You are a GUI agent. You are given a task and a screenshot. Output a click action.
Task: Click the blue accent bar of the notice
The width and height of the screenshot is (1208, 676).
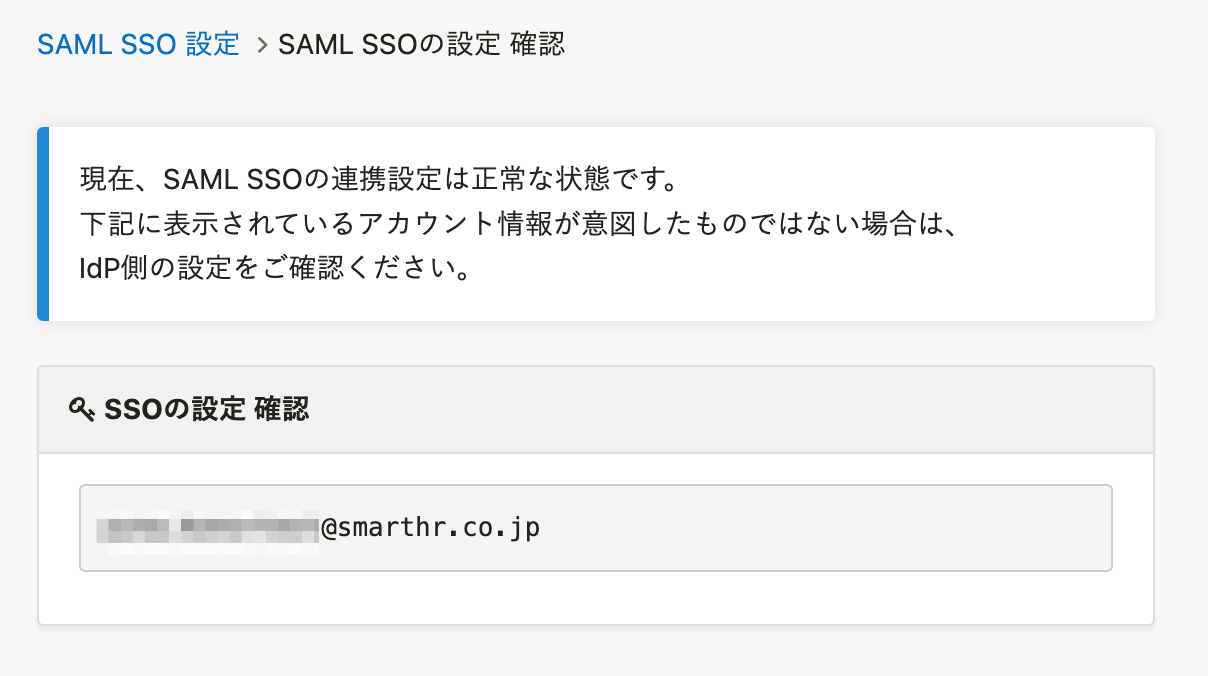click(43, 224)
